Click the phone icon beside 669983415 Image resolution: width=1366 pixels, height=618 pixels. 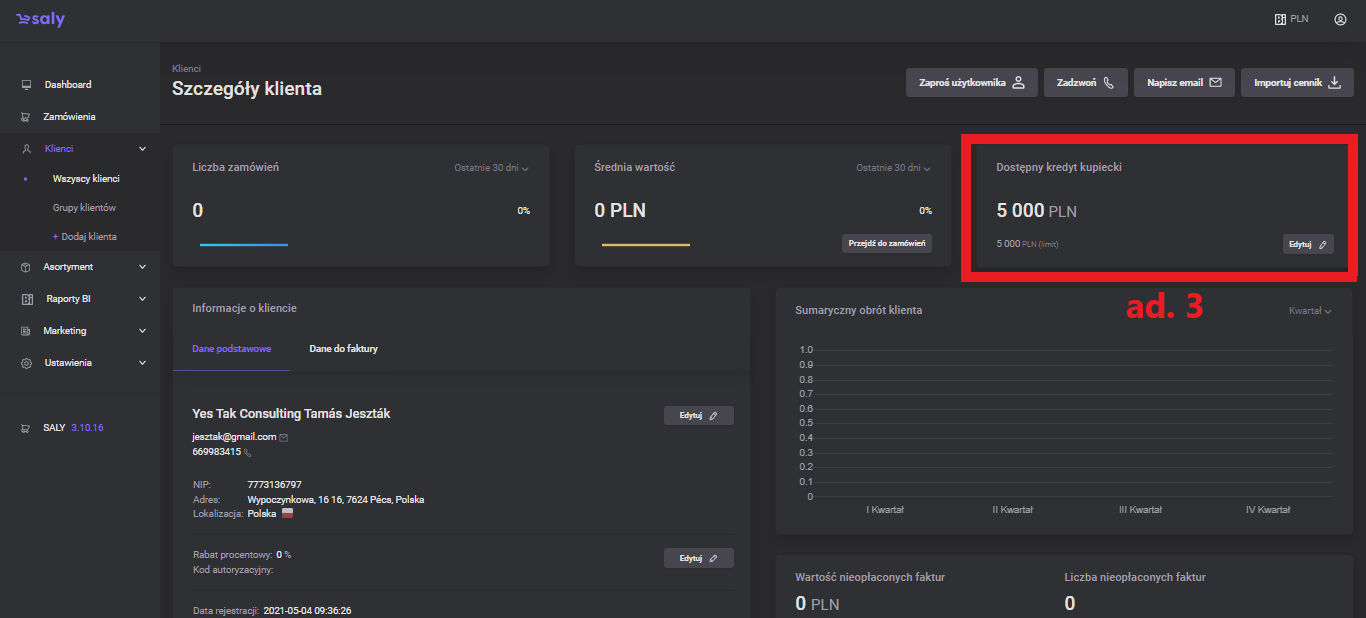pos(248,452)
